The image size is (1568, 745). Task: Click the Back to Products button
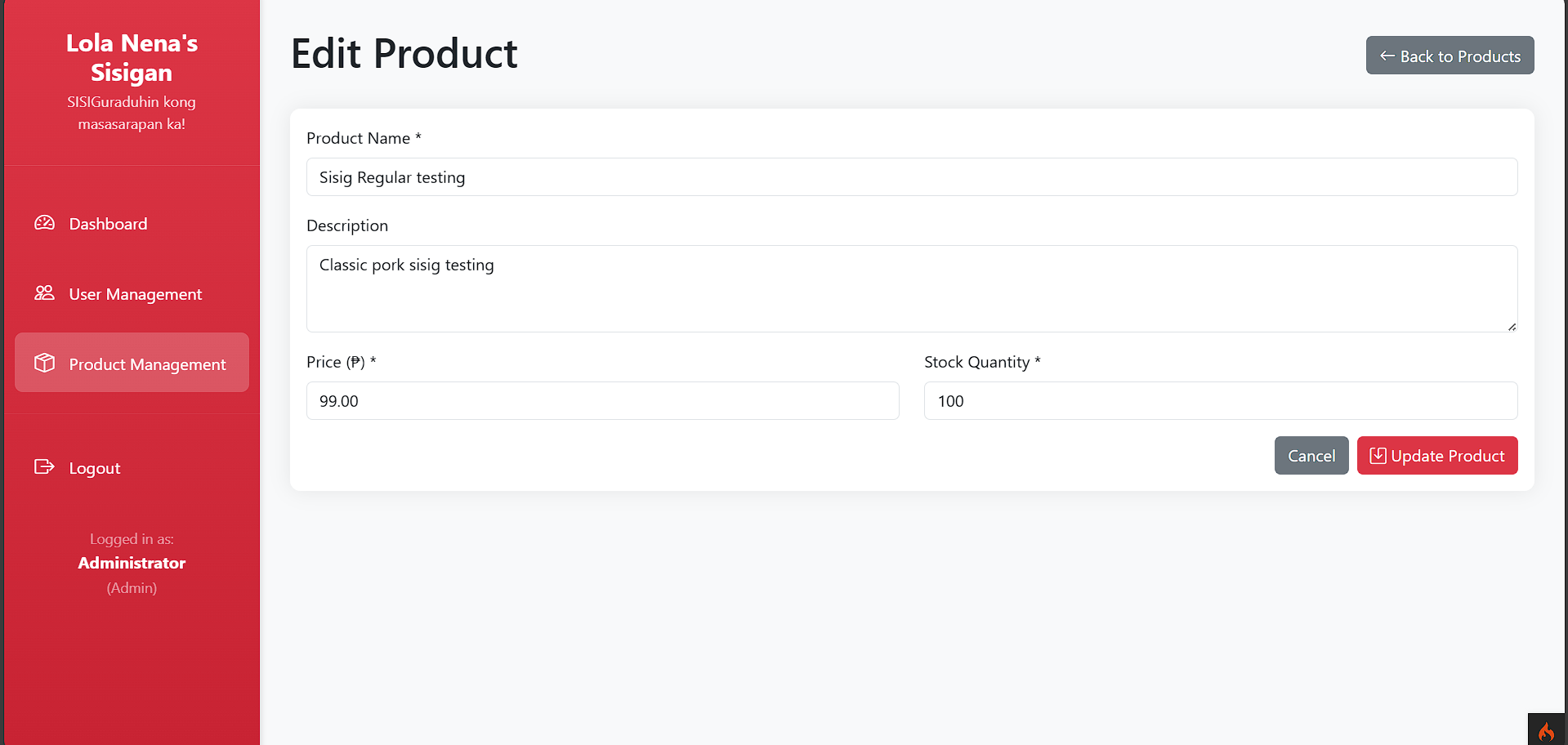(1449, 55)
